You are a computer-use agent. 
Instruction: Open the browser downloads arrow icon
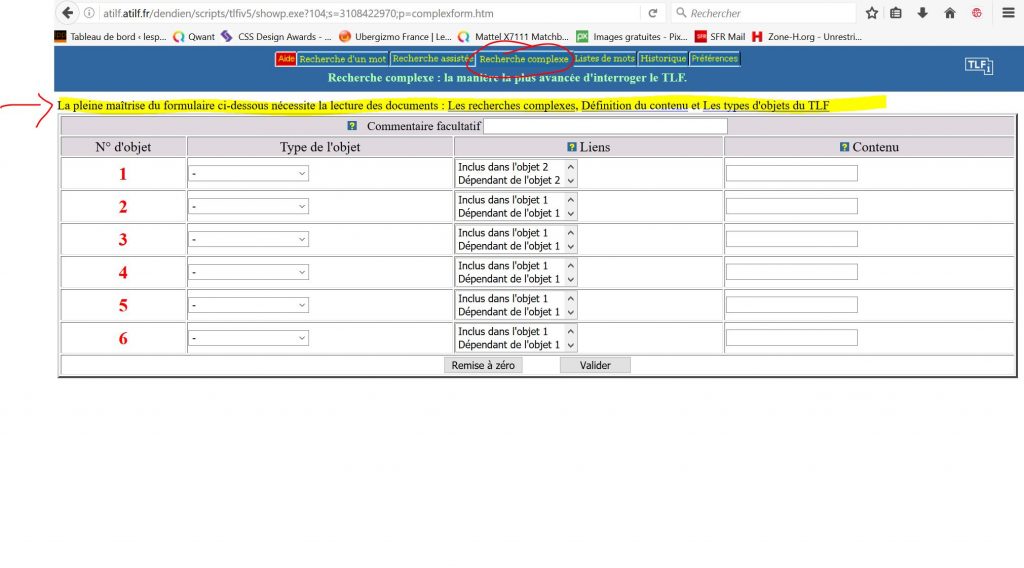pyautogui.click(x=922, y=13)
